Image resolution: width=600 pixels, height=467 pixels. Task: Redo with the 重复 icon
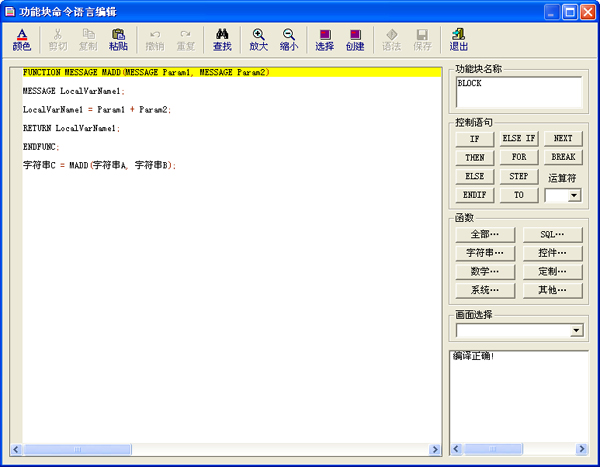186,40
